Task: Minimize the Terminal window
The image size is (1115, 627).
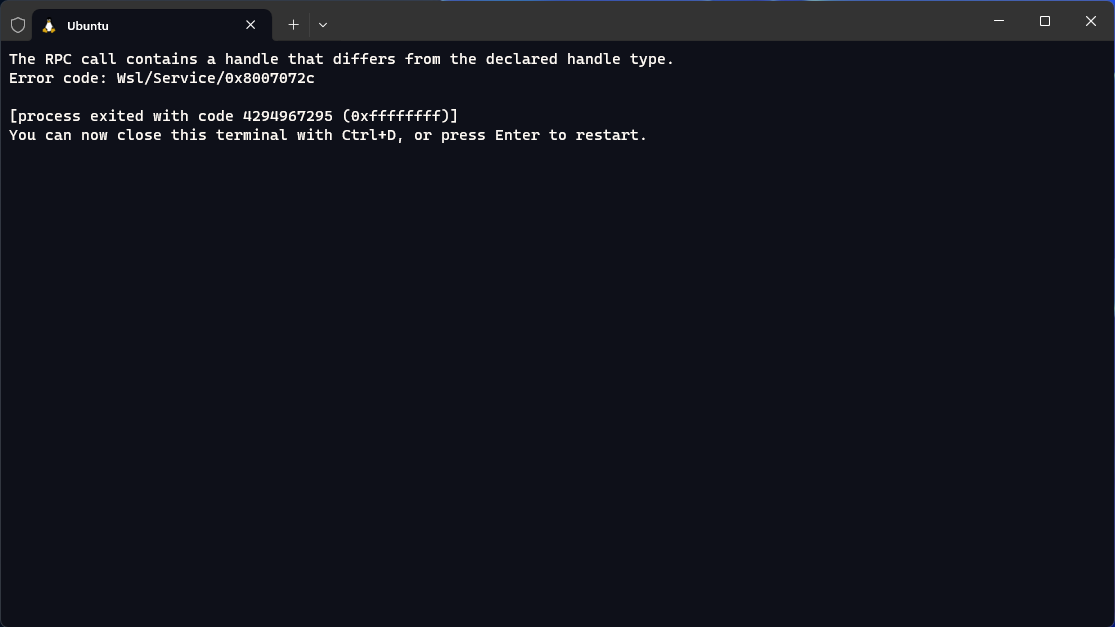Action: pos(997,21)
